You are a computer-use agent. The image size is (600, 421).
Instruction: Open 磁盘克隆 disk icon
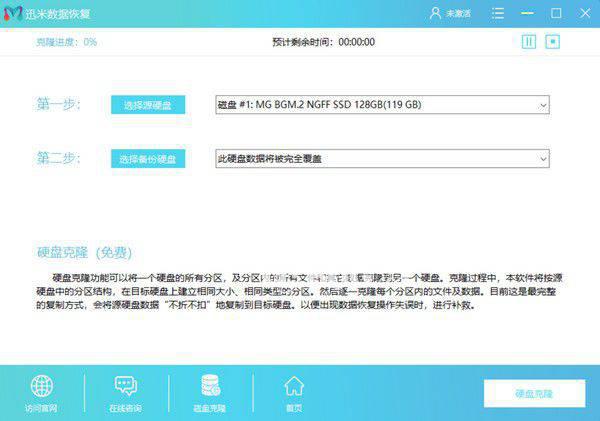coord(210,386)
